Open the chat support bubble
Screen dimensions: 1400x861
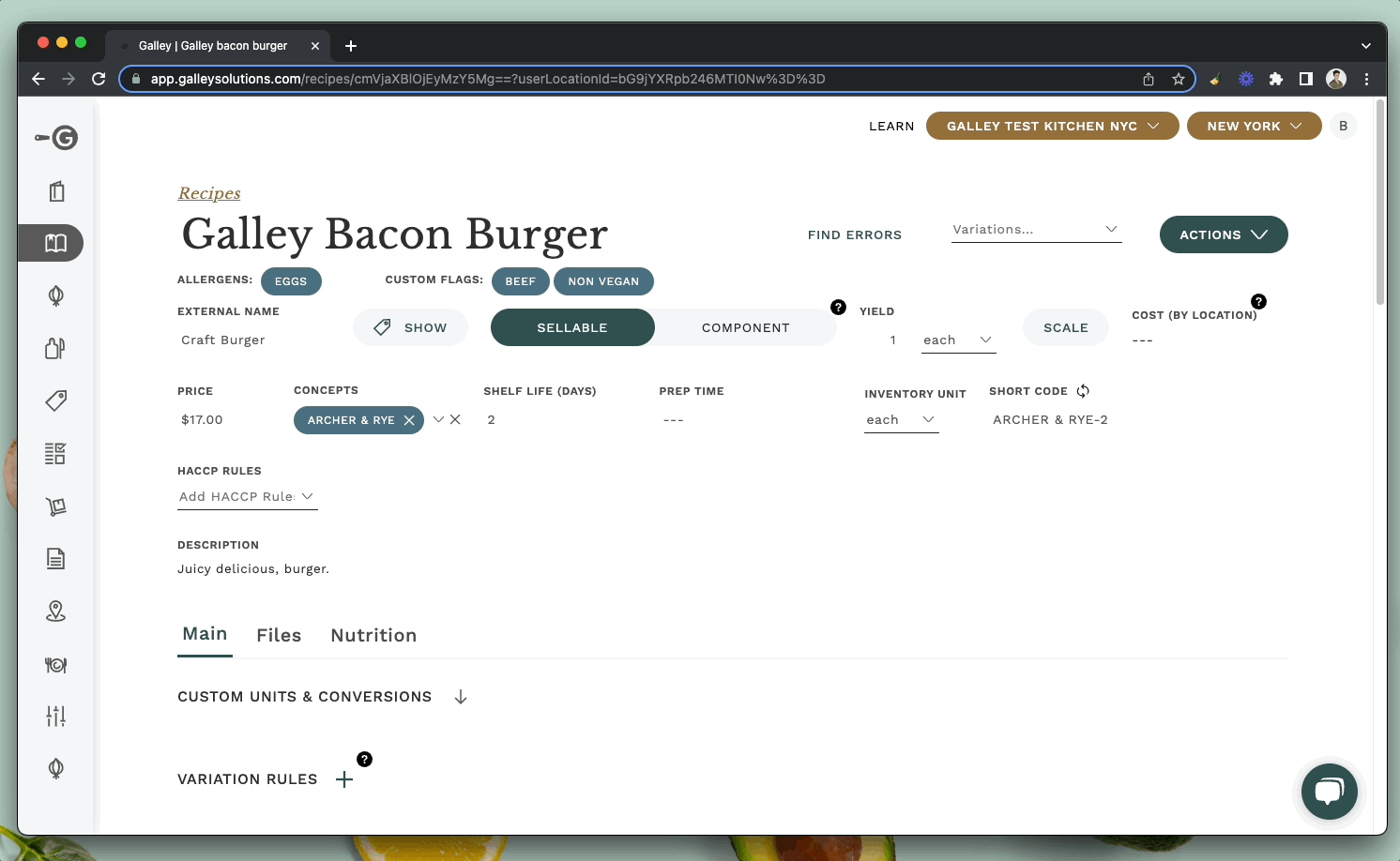[x=1330, y=792]
